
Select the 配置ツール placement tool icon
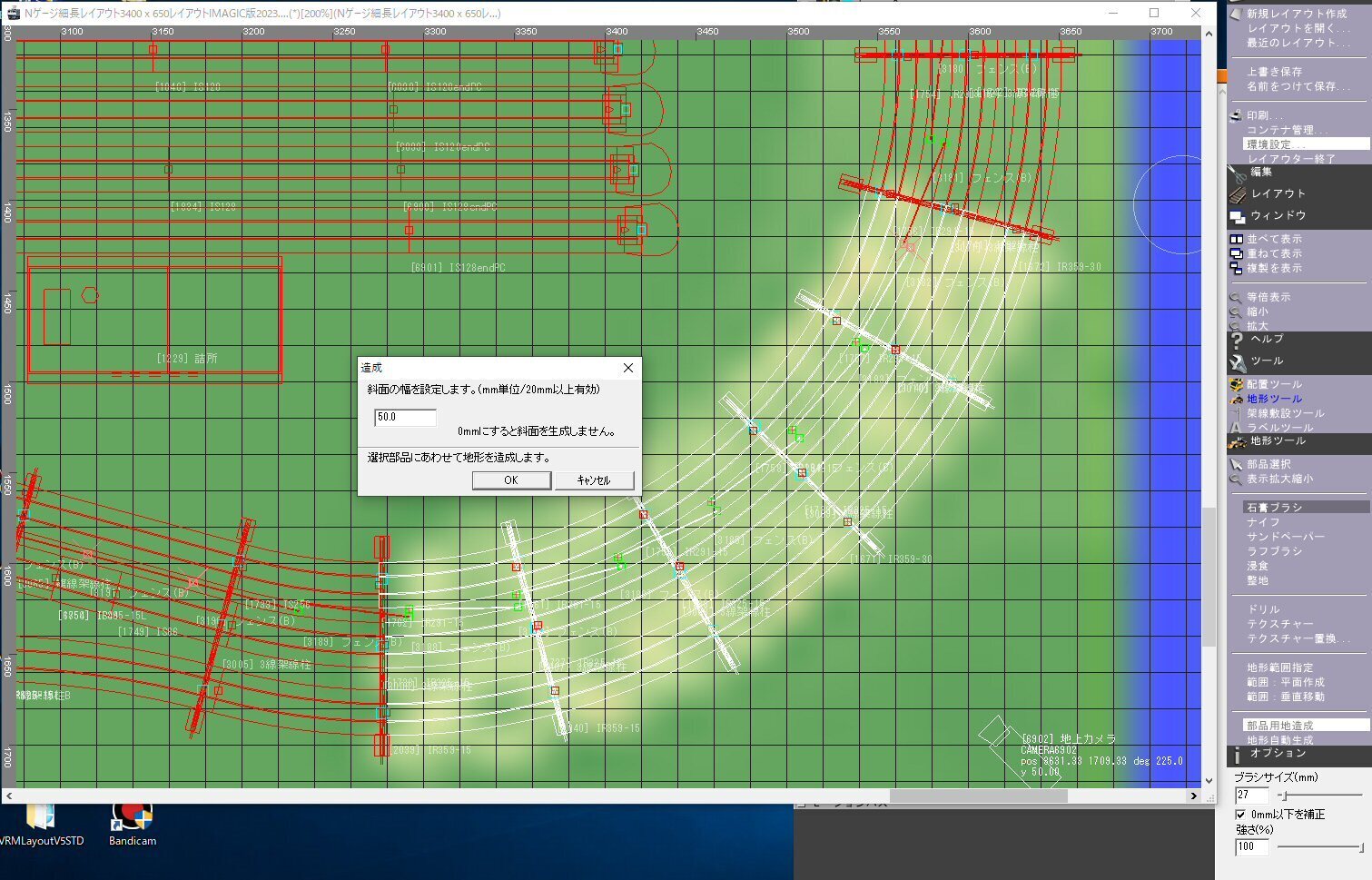coord(1236,384)
